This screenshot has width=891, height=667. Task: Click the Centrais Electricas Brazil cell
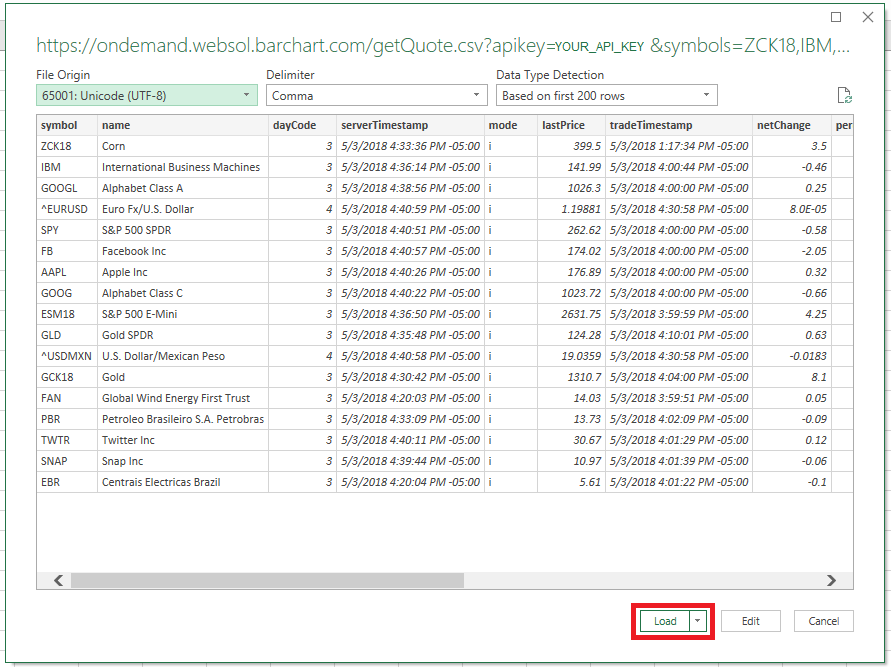182,482
